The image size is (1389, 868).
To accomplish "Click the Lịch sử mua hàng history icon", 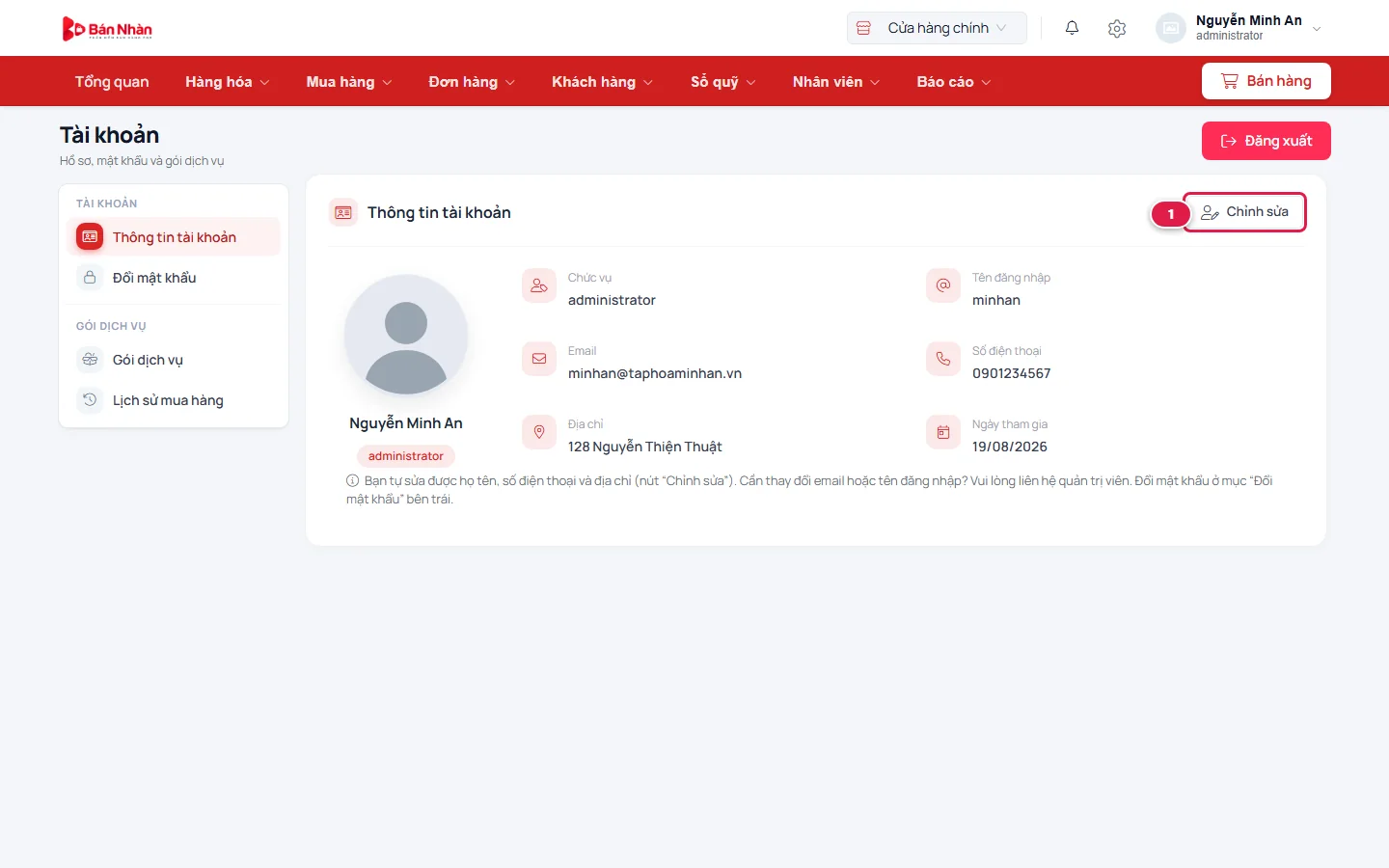I will [90, 400].
